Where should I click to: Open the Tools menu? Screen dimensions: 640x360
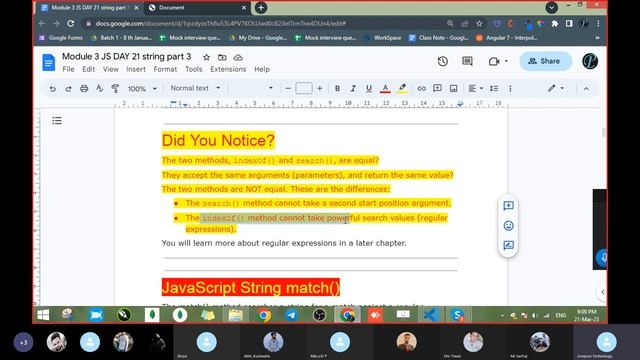193,69
